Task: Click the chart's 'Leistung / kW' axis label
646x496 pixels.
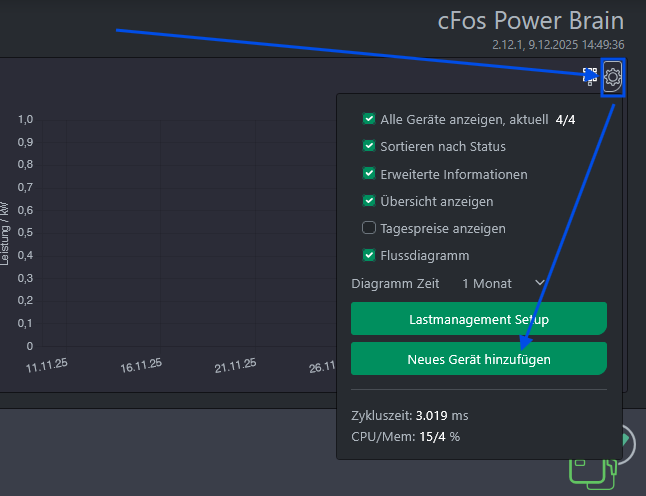Action: (x=5, y=233)
